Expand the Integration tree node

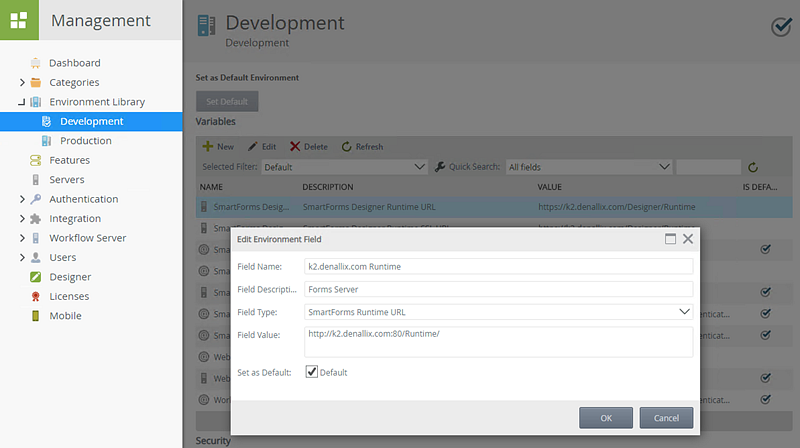[22, 218]
